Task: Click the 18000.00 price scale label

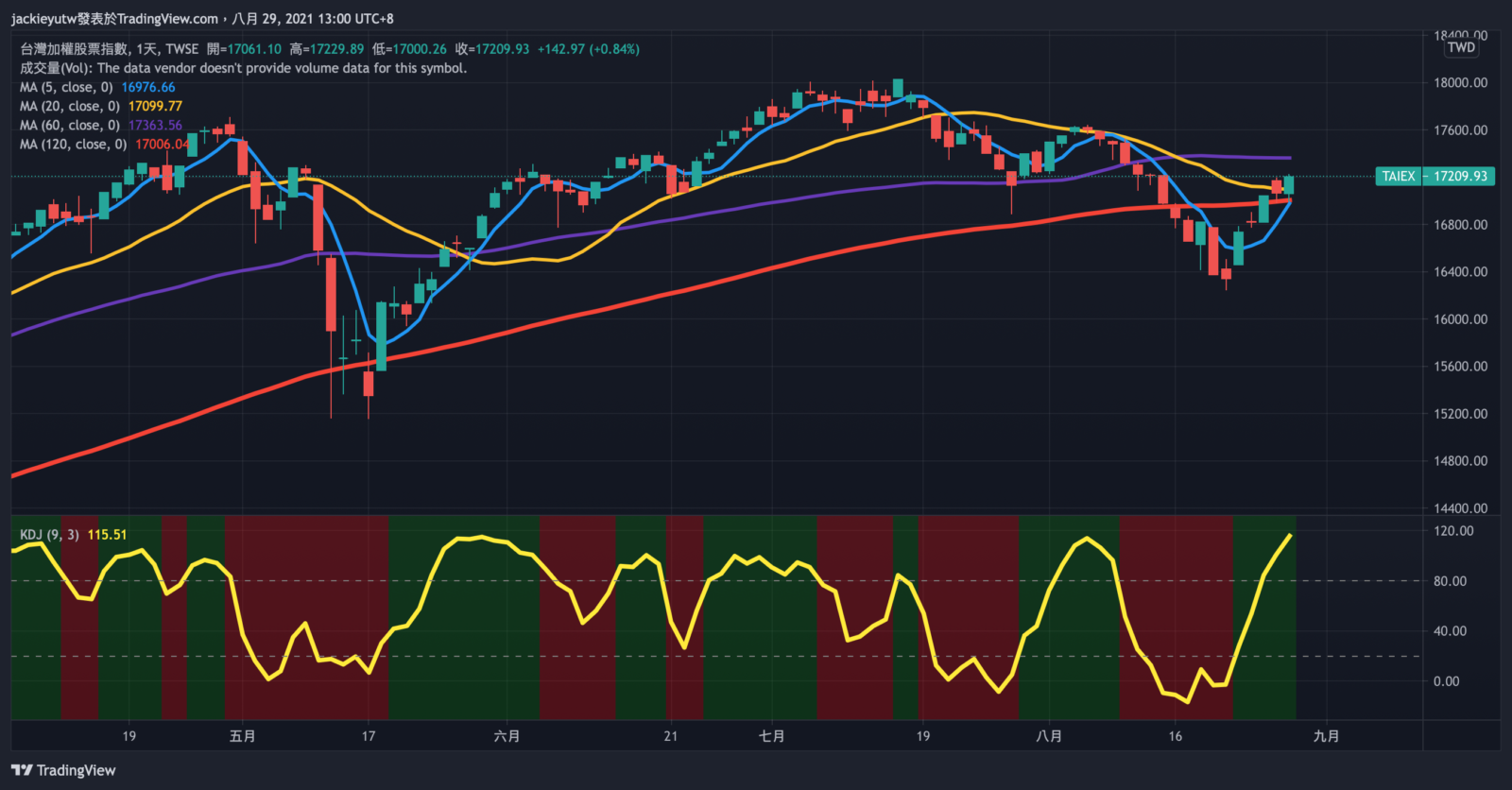Action: click(x=1460, y=82)
